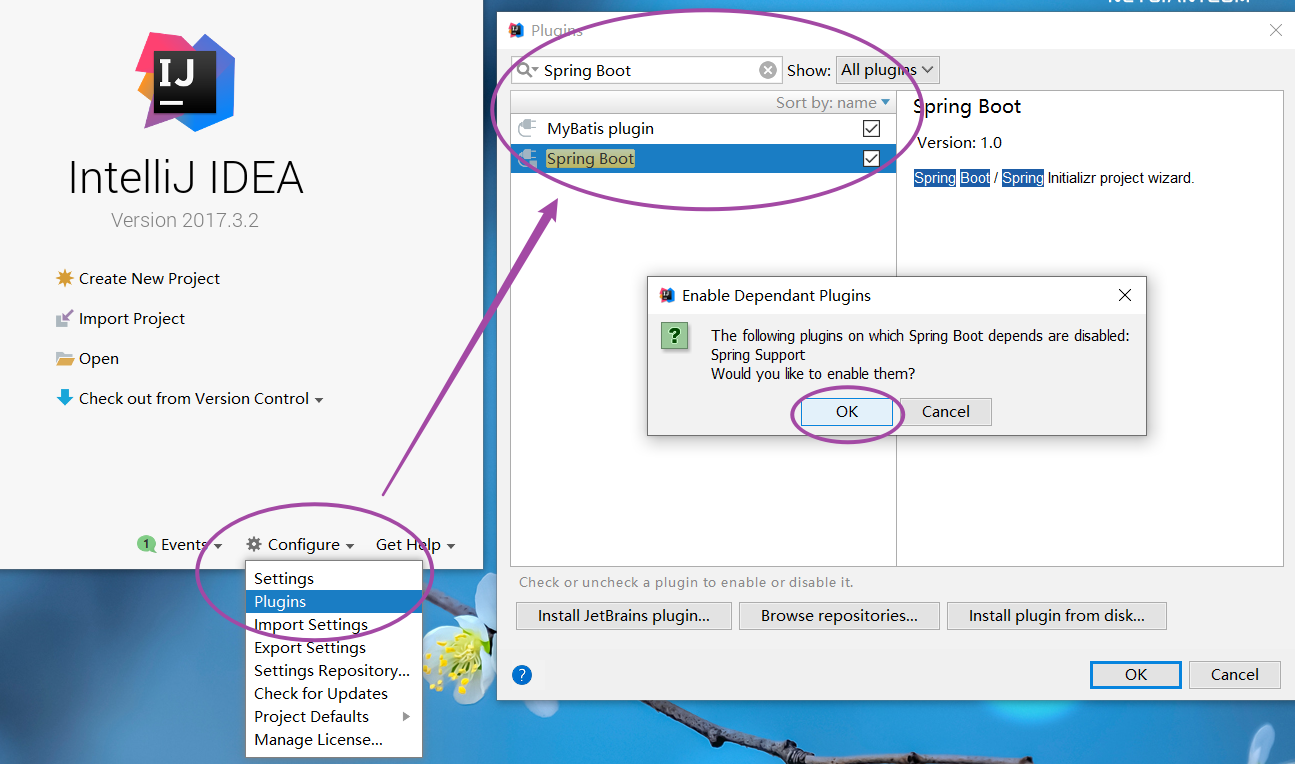Click Browse repositories... button
This screenshot has width=1295, height=764.
click(839, 616)
